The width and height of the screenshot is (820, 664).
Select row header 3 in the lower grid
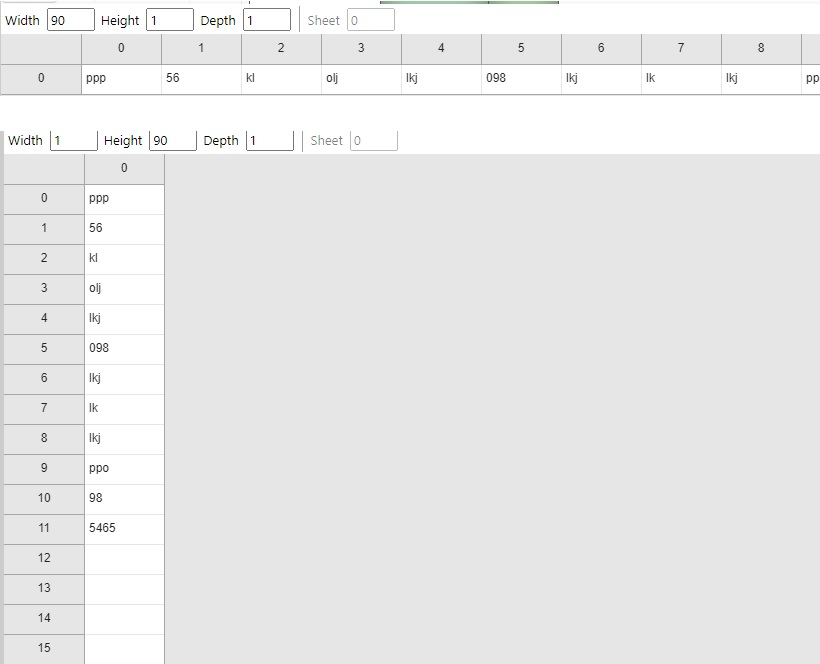point(44,289)
